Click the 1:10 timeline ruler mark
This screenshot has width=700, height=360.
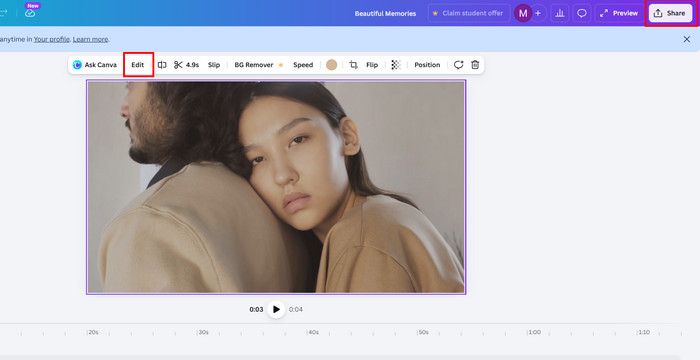coord(643,332)
